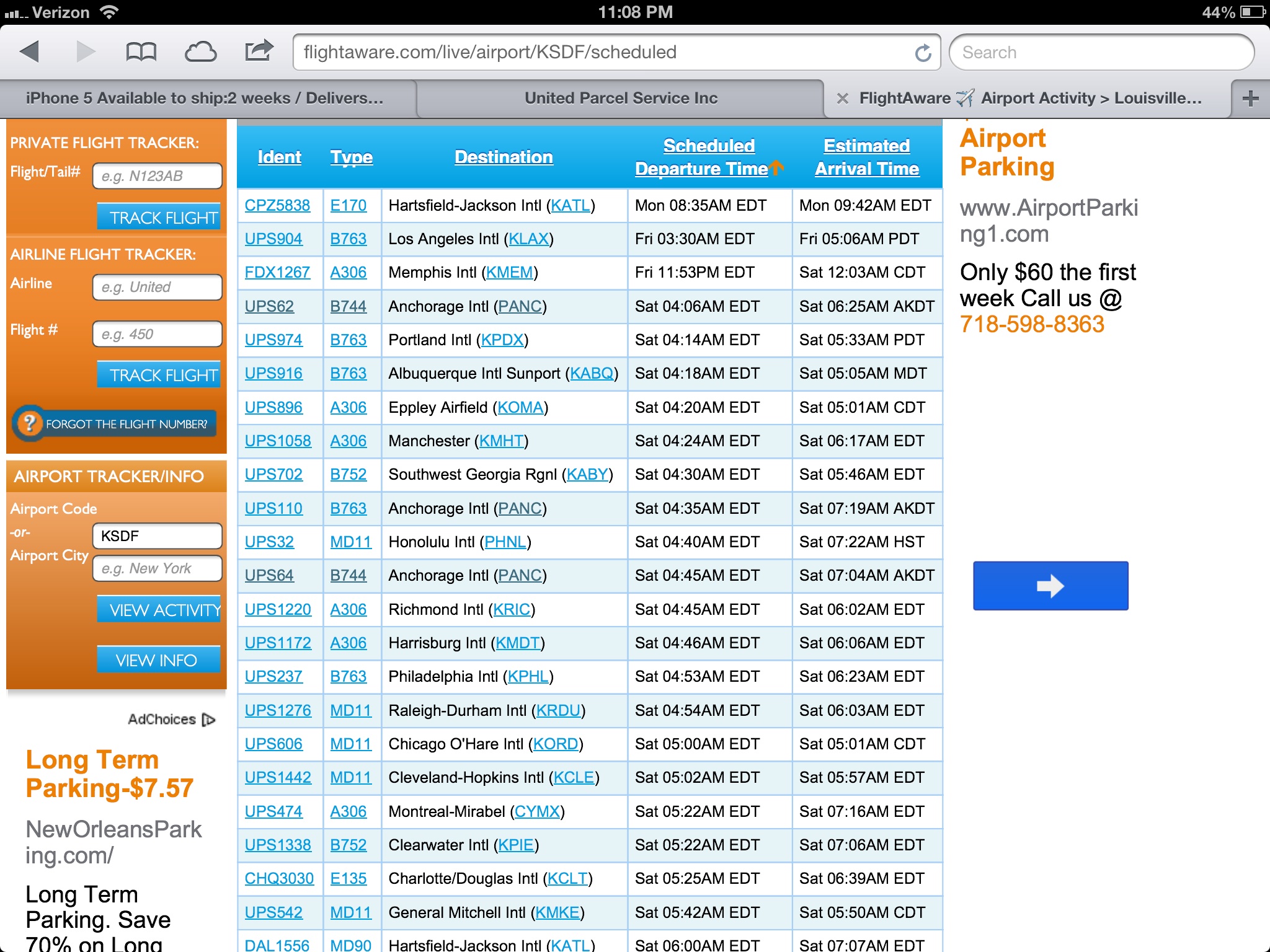Open a new tab with plus
Viewport: 1270px width, 952px height.
click(1250, 98)
